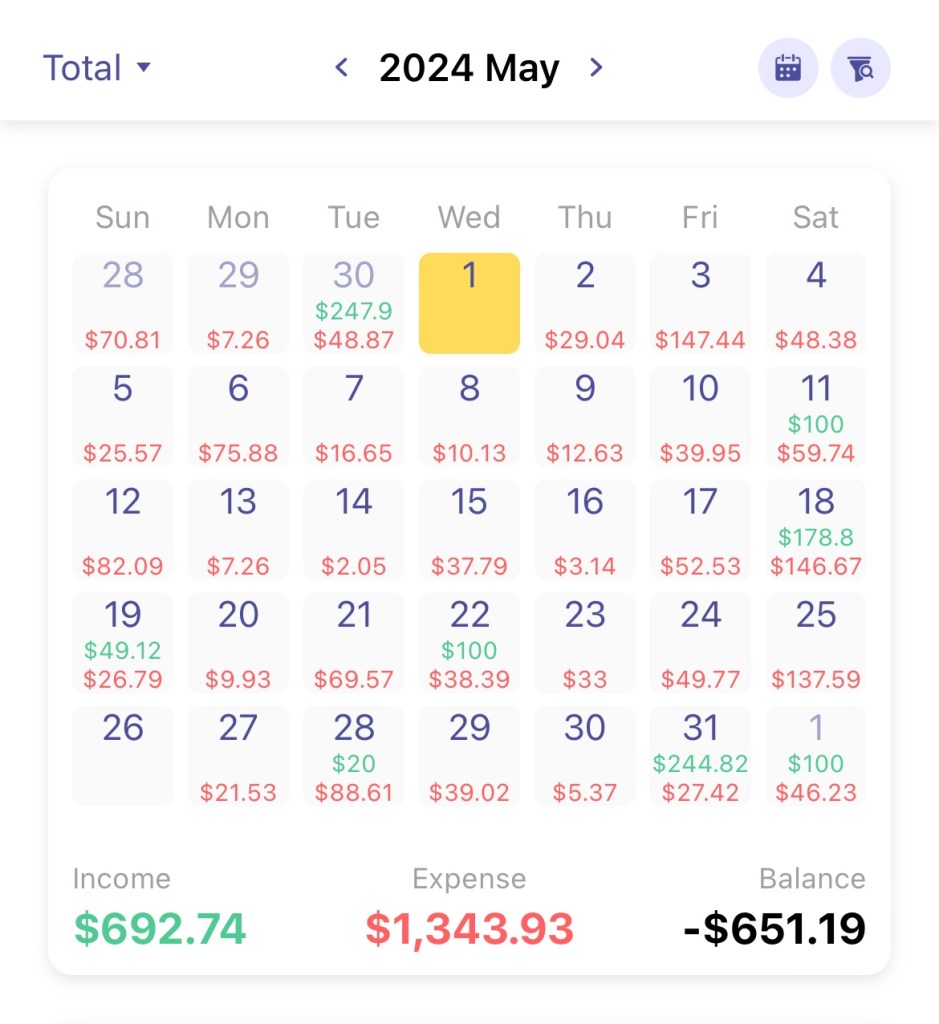Select May 11 with $100 income
The width and height of the screenshot is (939, 1024).
(816, 417)
